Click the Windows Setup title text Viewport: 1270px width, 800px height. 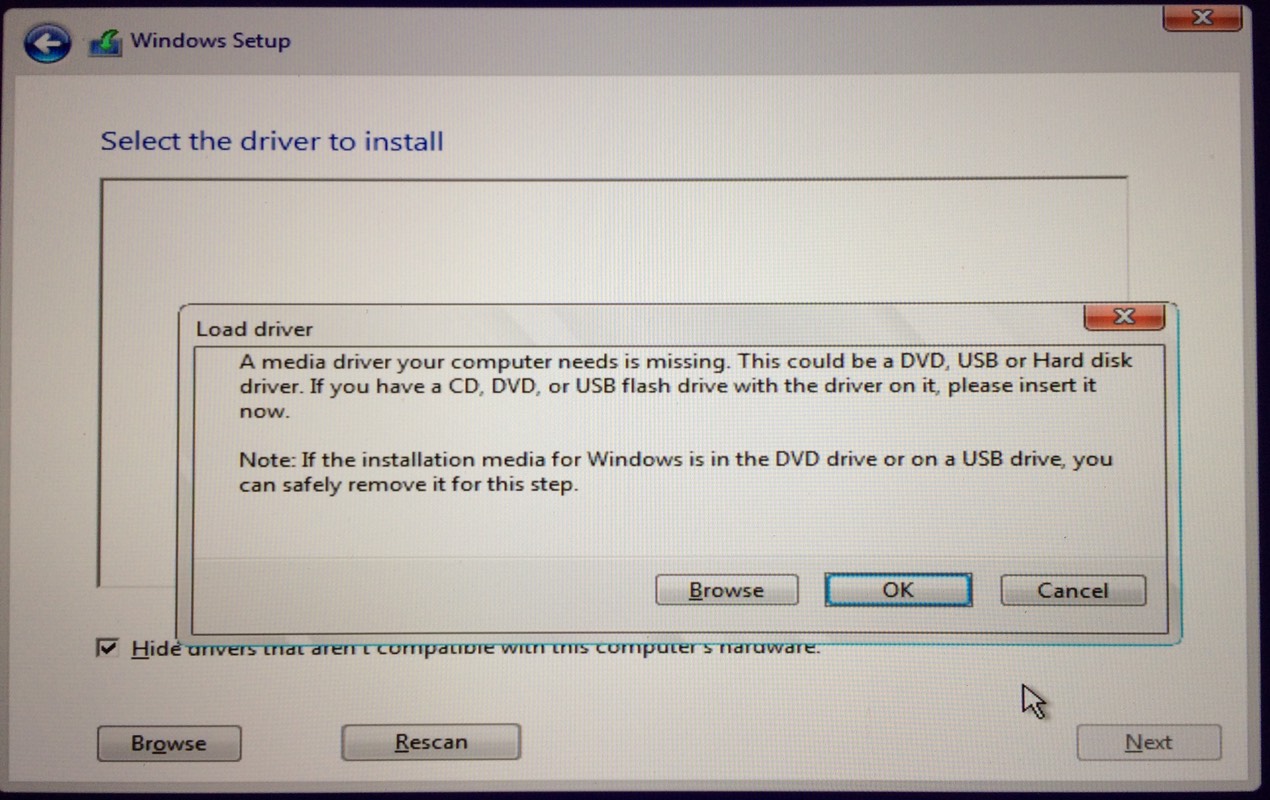tap(210, 41)
